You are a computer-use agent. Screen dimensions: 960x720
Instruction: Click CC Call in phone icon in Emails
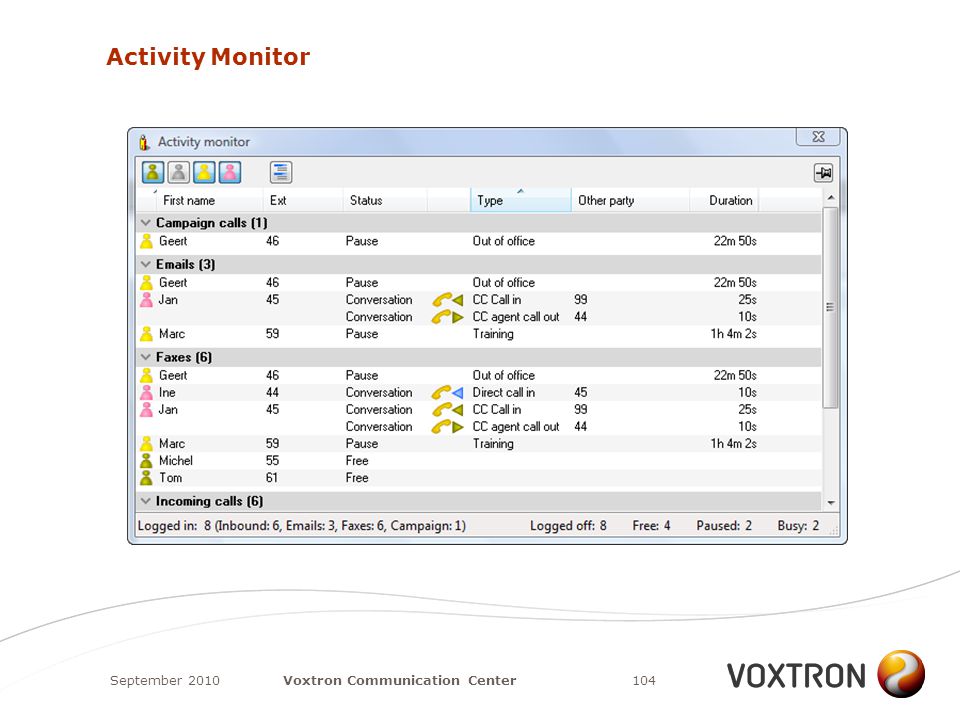(448, 300)
